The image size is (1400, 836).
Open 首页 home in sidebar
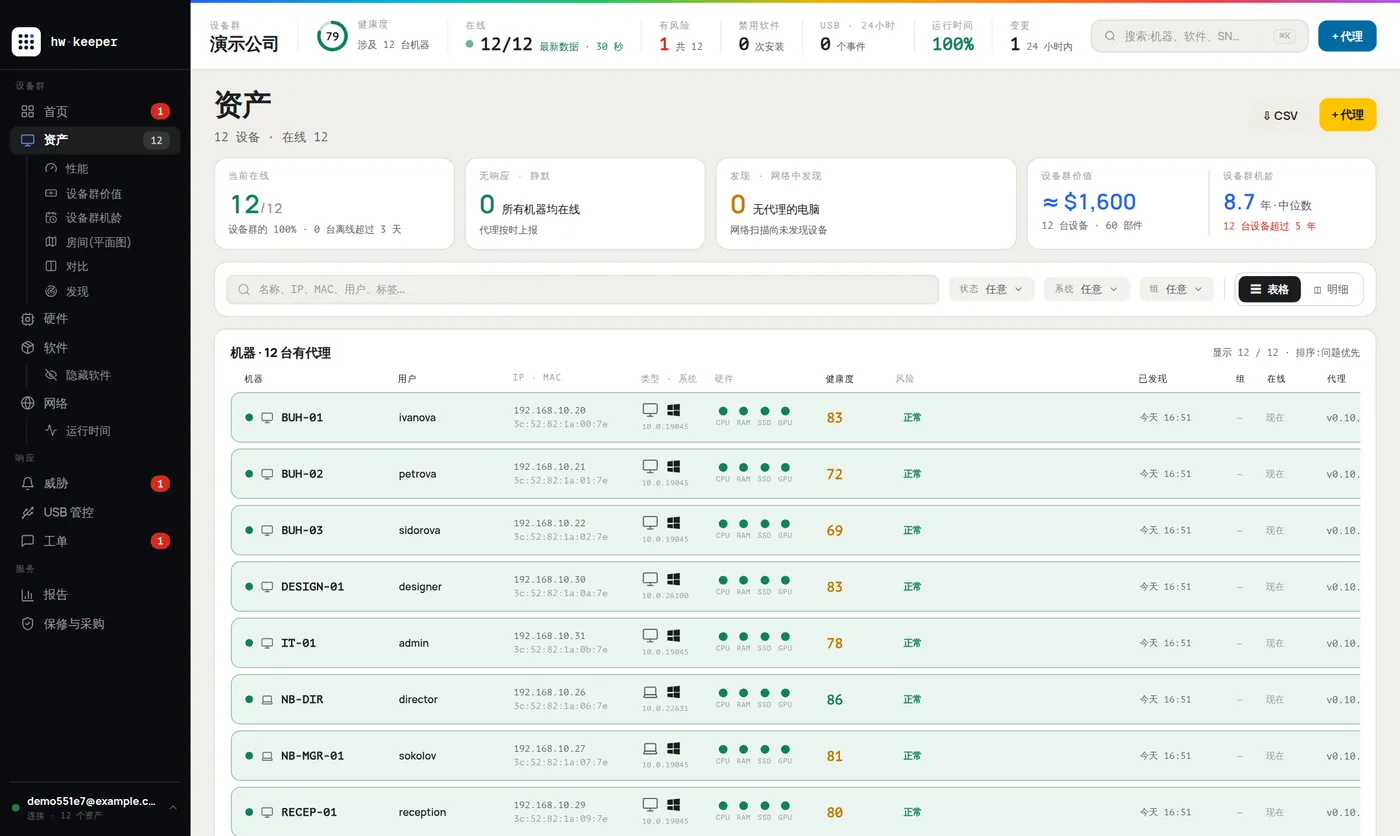(x=95, y=111)
